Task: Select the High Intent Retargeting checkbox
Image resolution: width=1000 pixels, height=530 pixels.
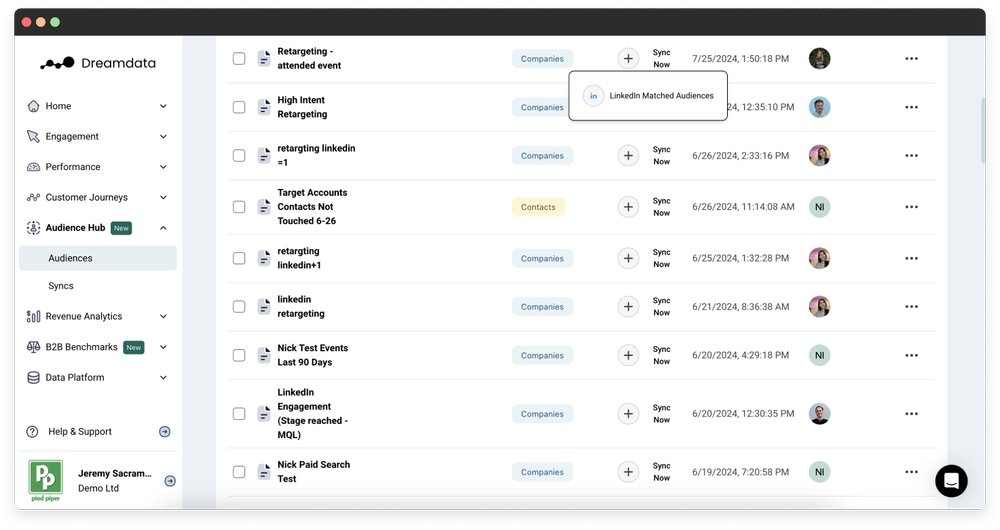Action: pos(239,107)
